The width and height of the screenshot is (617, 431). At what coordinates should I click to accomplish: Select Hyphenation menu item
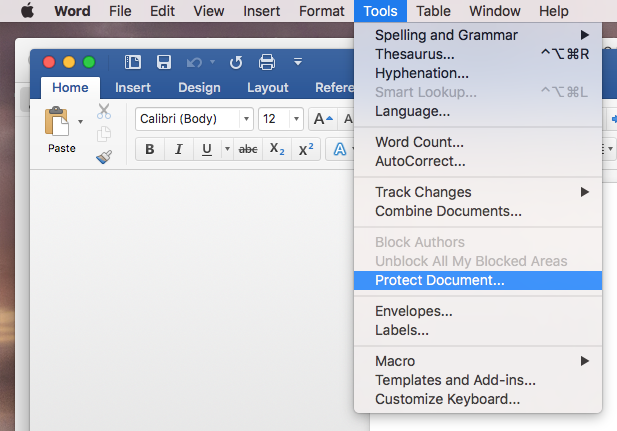coord(478,73)
